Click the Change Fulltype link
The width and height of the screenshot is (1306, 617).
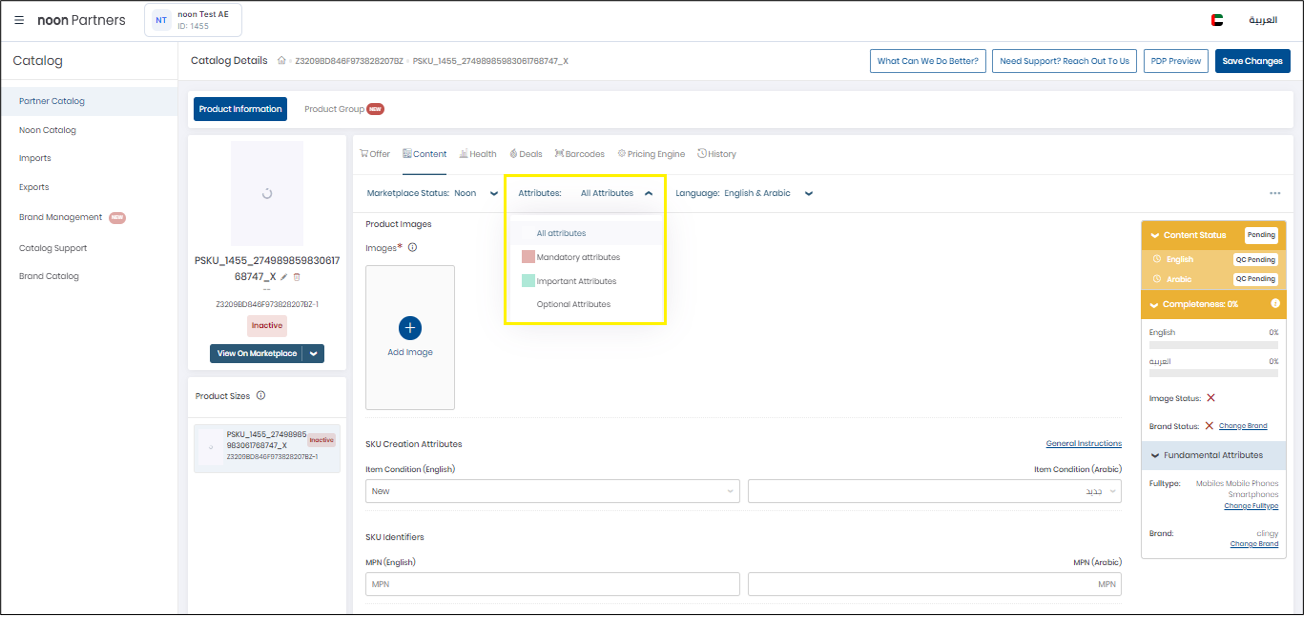coord(1251,506)
